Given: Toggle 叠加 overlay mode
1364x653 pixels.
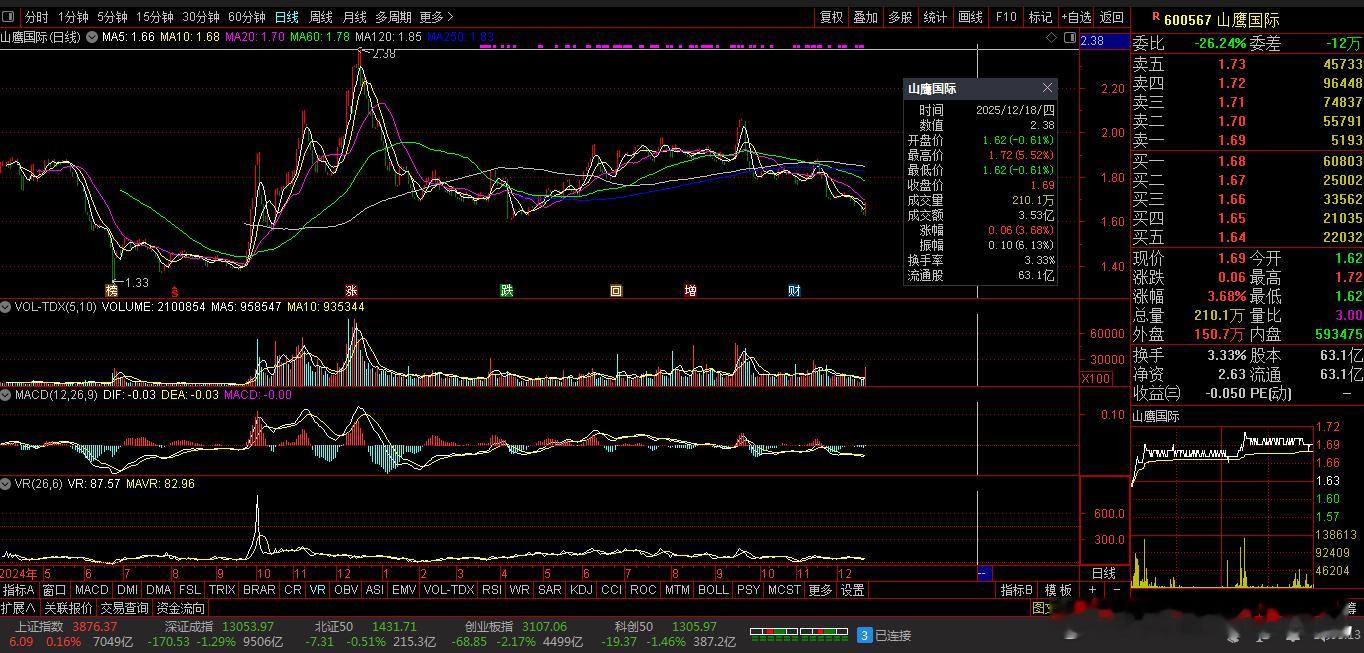Looking at the screenshot, I should pos(865,17).
